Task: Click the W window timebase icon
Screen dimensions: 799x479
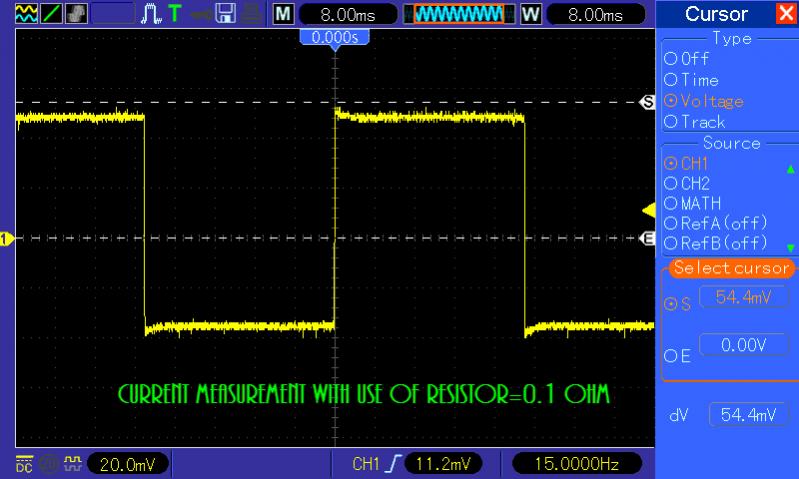Action: [x=530, y=14]
